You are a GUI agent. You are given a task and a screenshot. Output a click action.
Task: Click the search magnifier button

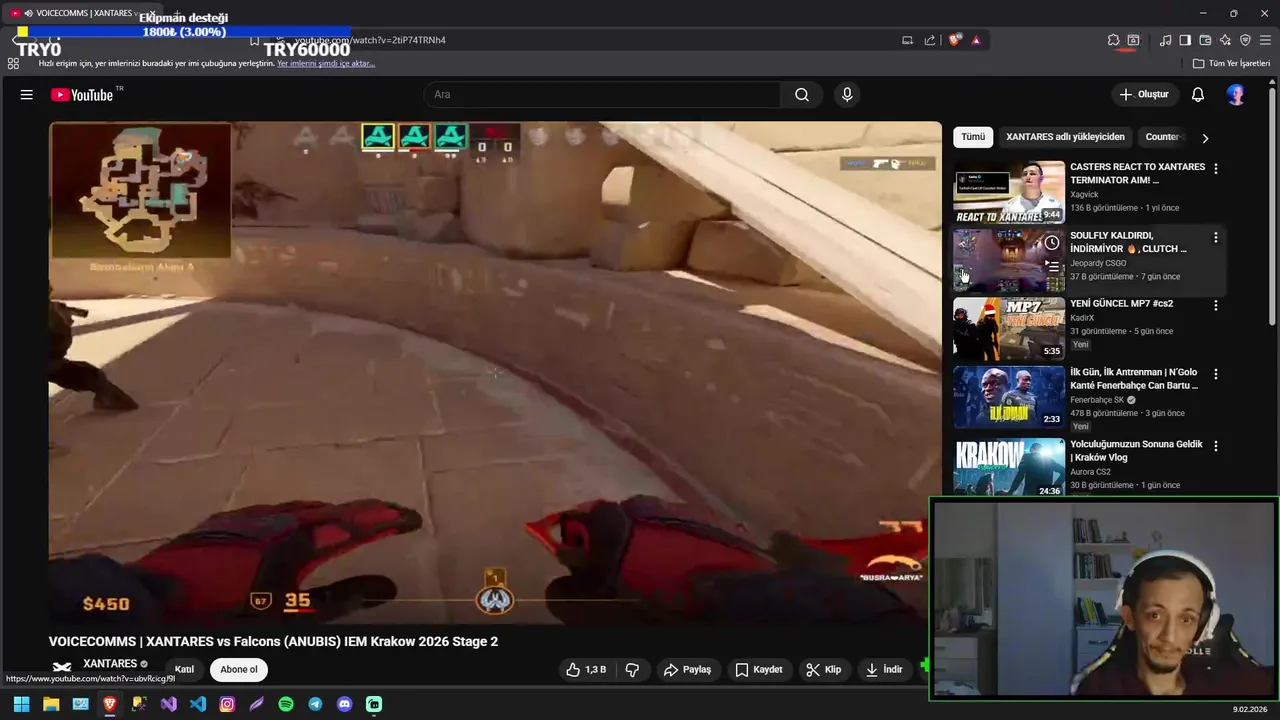click(x=802, y=95)
